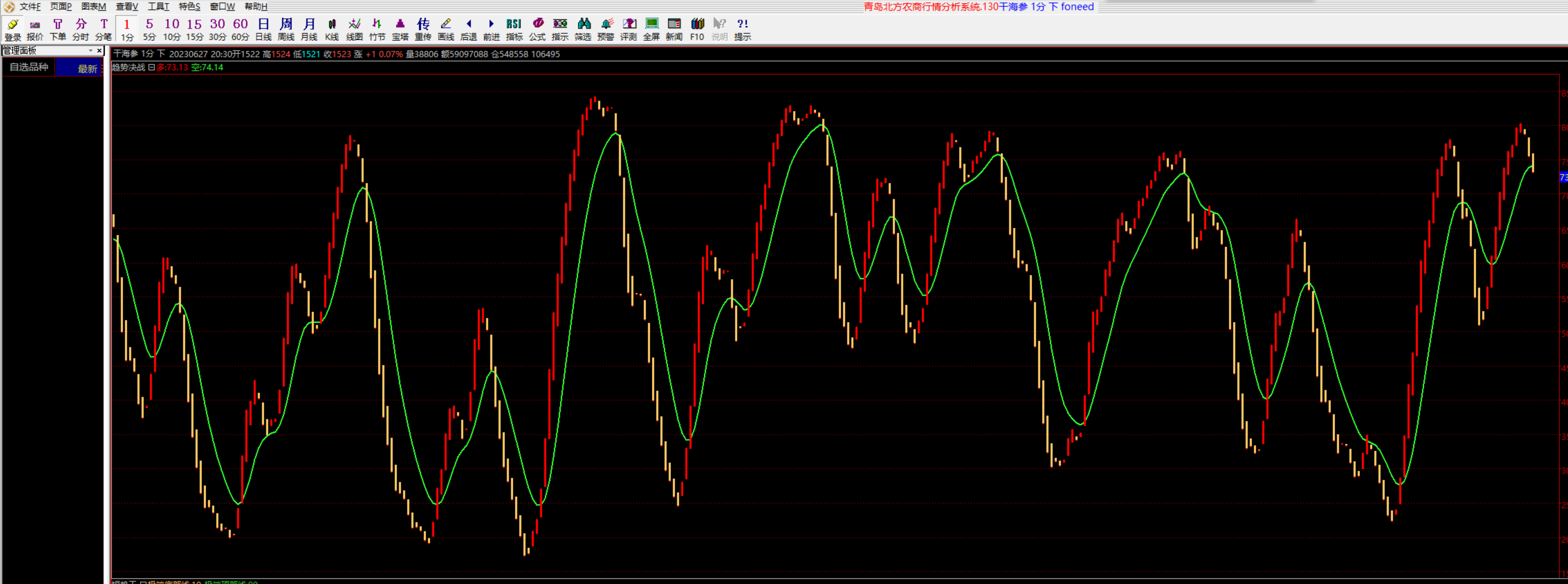Choose the K线 candlestick chart style

tap(332, 29)
